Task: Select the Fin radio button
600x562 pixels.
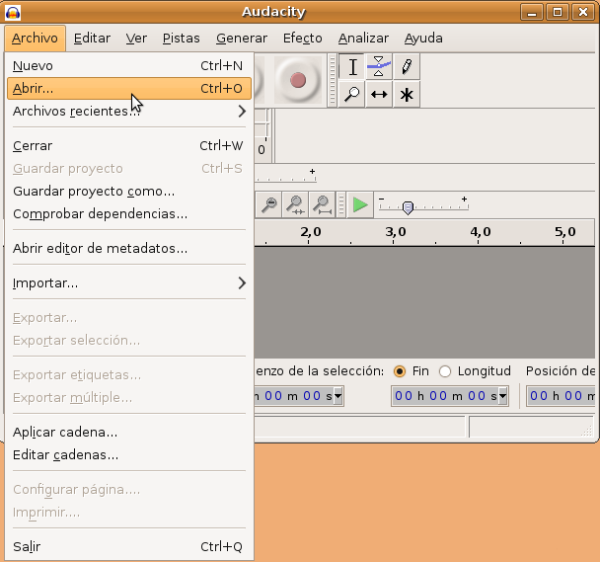Action: pyautogui.click(x=400, y=371)
